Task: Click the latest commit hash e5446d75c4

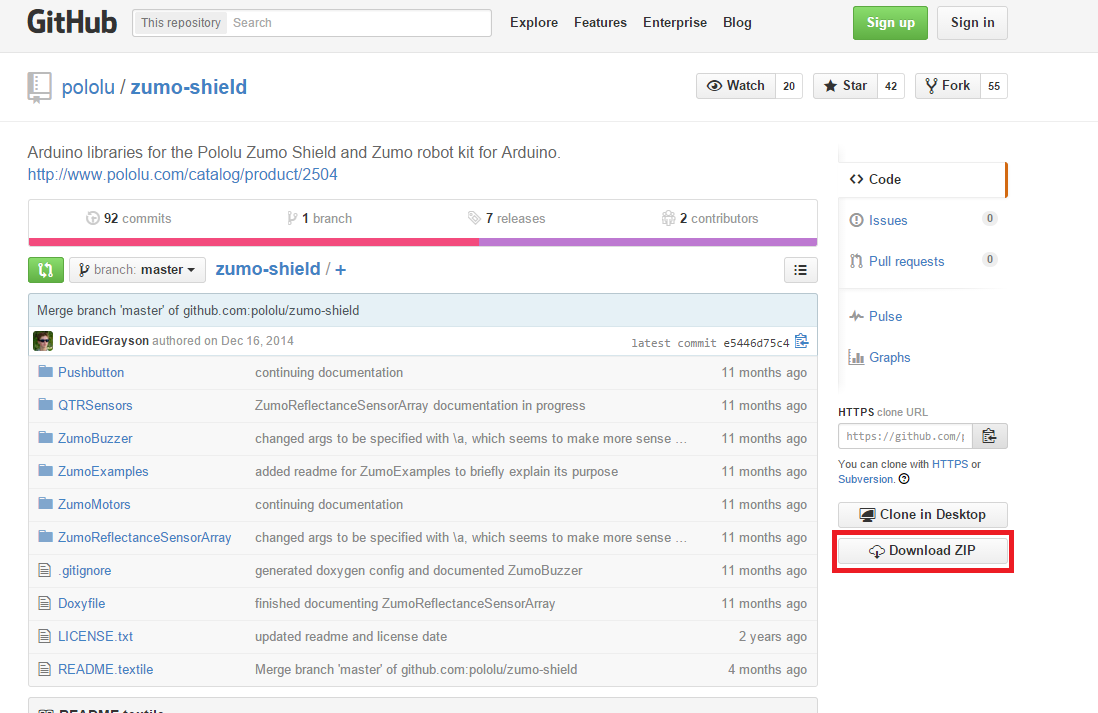Action: coord(756,343)
